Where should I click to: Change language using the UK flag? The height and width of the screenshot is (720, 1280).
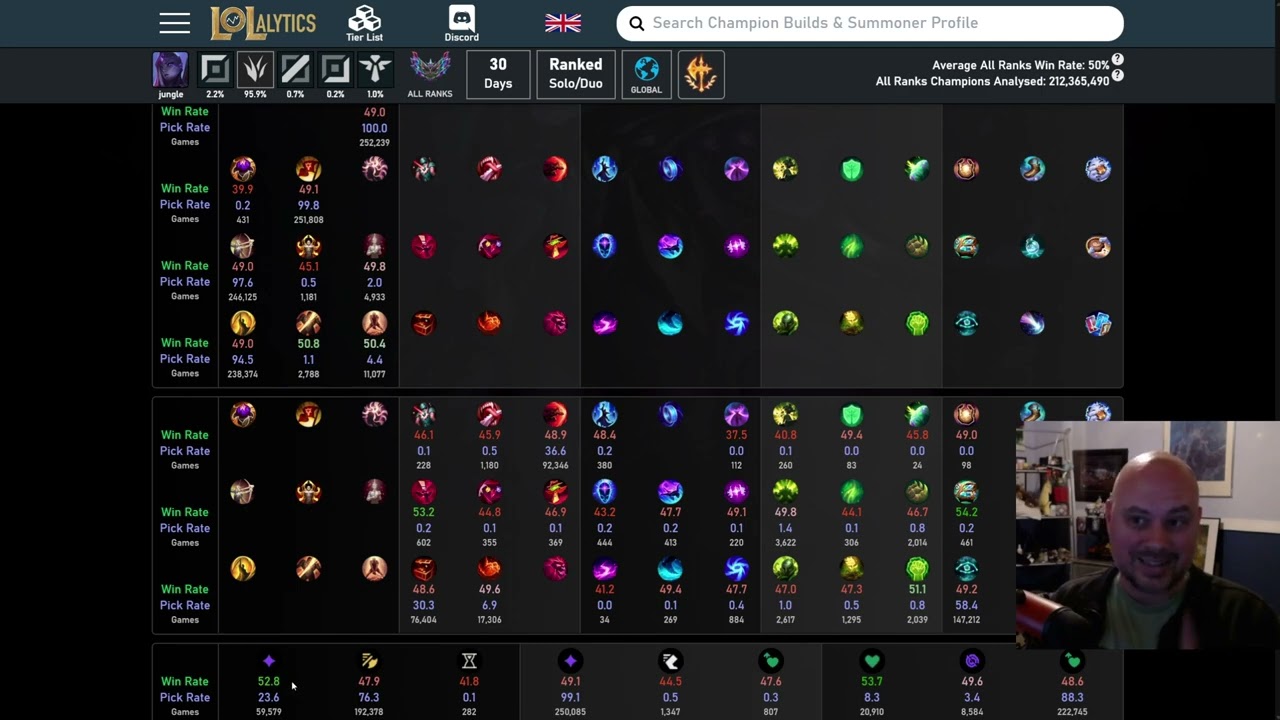click(563, 23)
